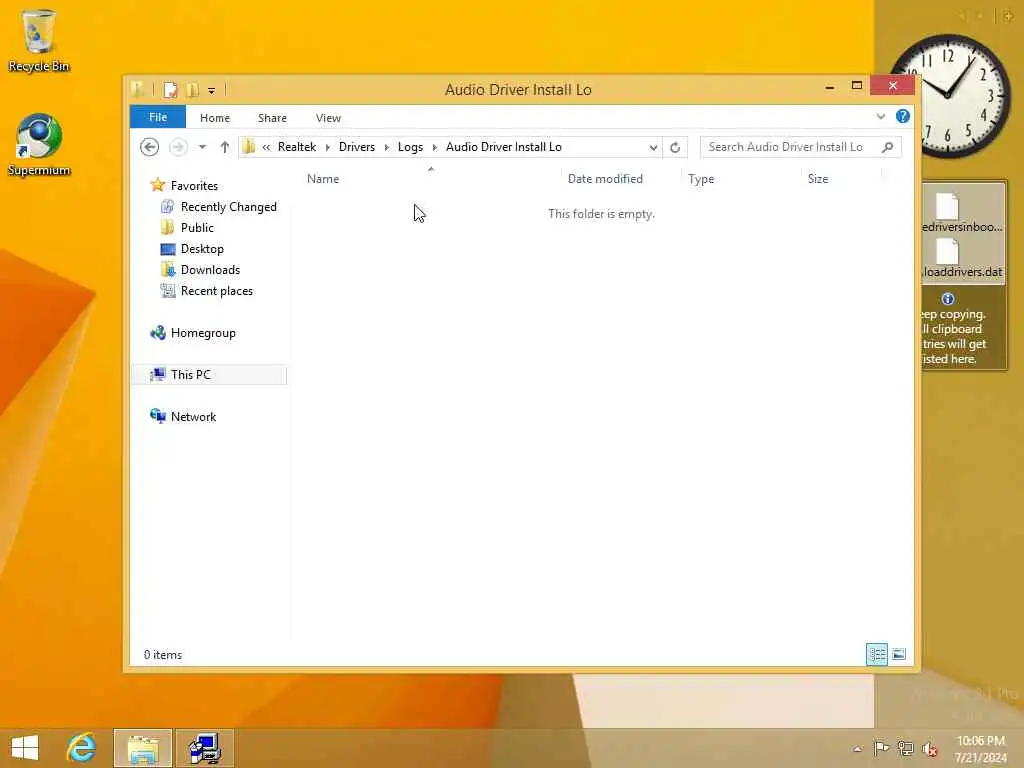Switch to the View ribbon tab

(328, 118)
